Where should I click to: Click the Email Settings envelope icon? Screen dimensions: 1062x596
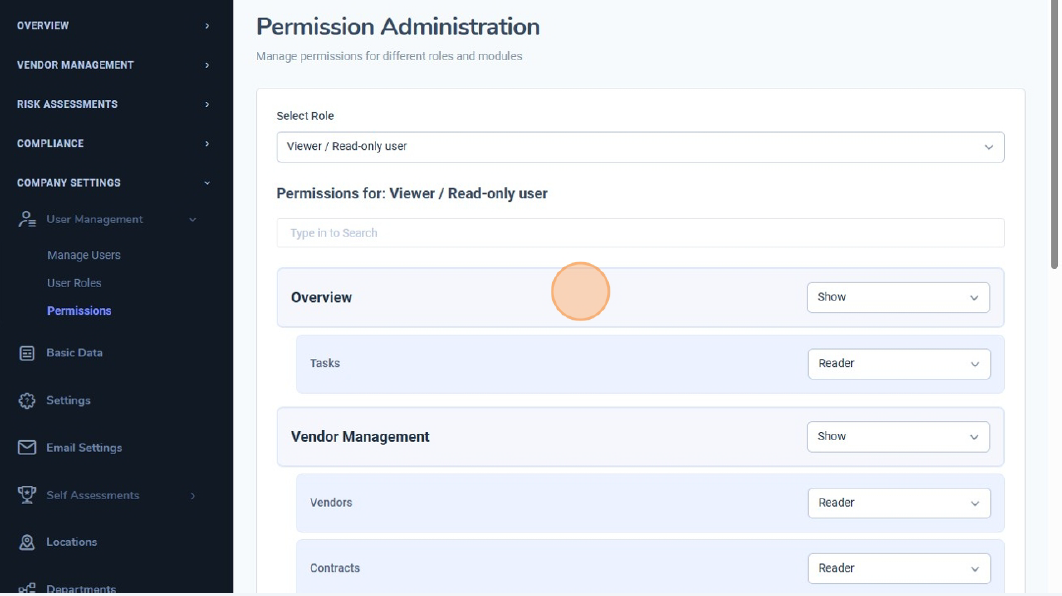(x=27, y=448)
